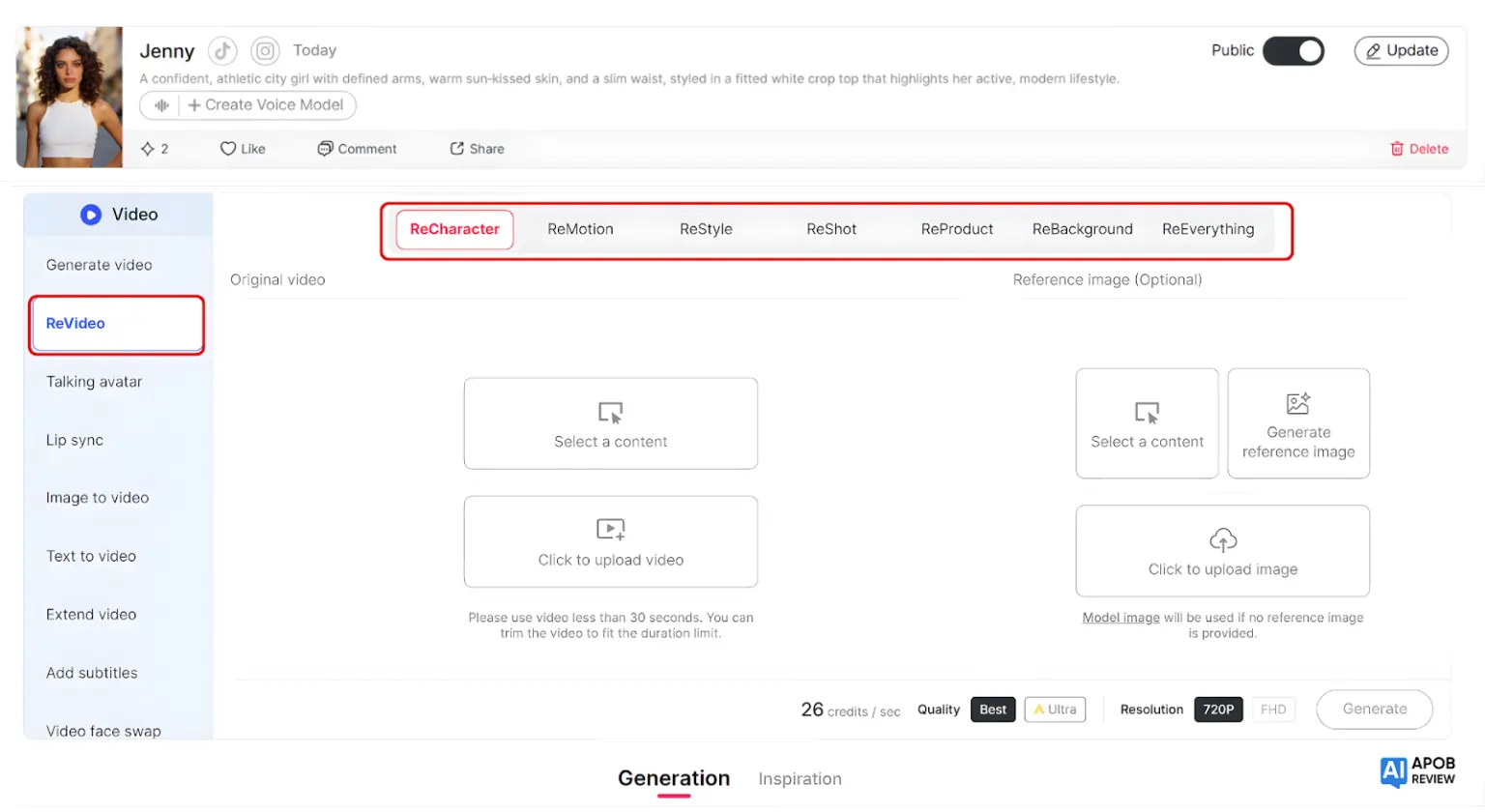Screen dimensions: 1485x812
Task: Open the Model image link
Action: pyautogui.click(x=1121, y=618)
